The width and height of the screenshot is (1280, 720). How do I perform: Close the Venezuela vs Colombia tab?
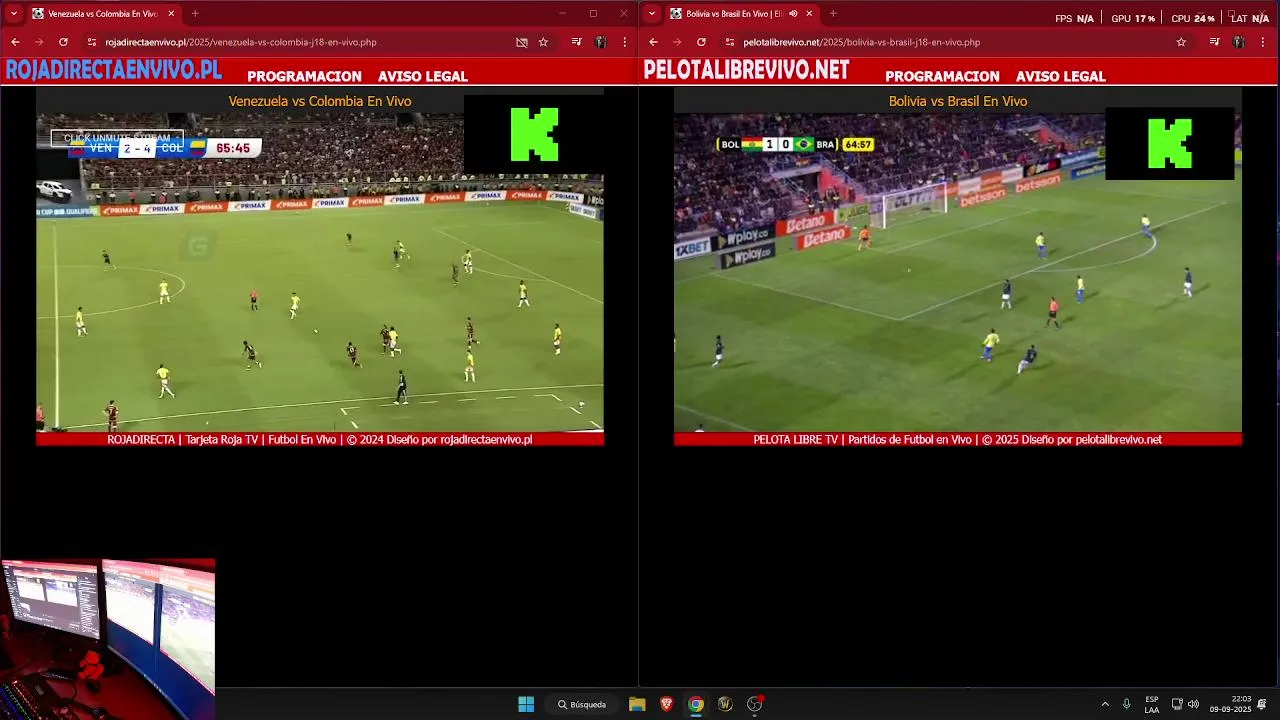coord(171,14)
